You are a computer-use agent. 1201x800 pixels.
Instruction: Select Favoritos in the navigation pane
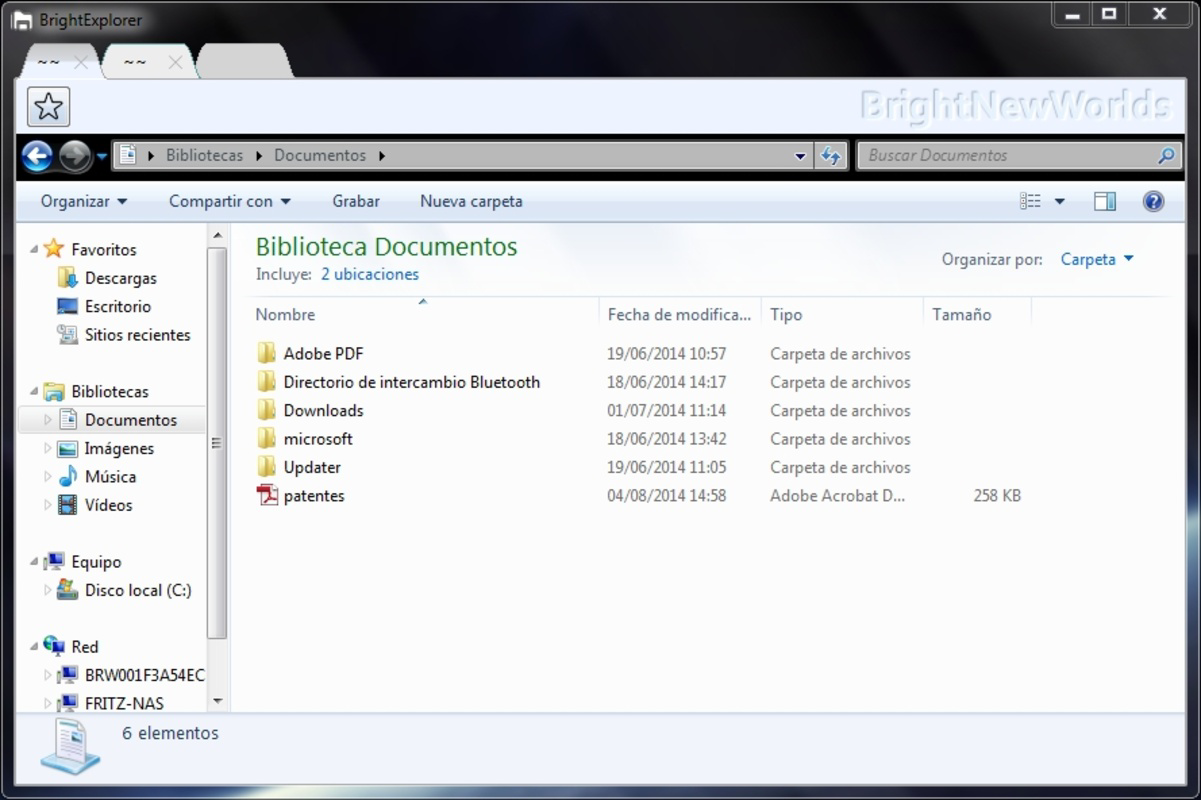click(104, 250)
